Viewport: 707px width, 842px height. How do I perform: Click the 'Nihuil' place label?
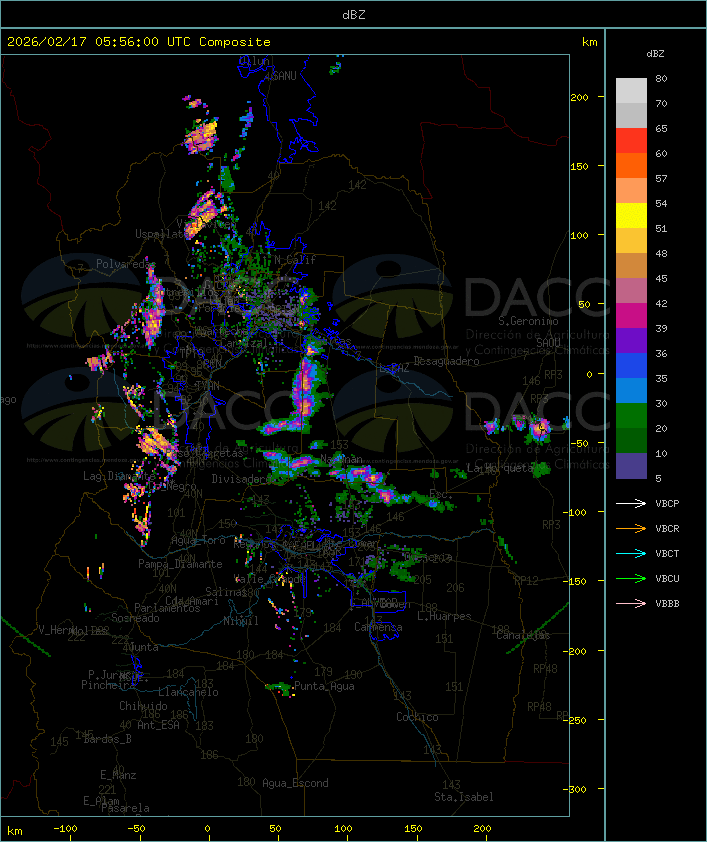coord(241,621)
